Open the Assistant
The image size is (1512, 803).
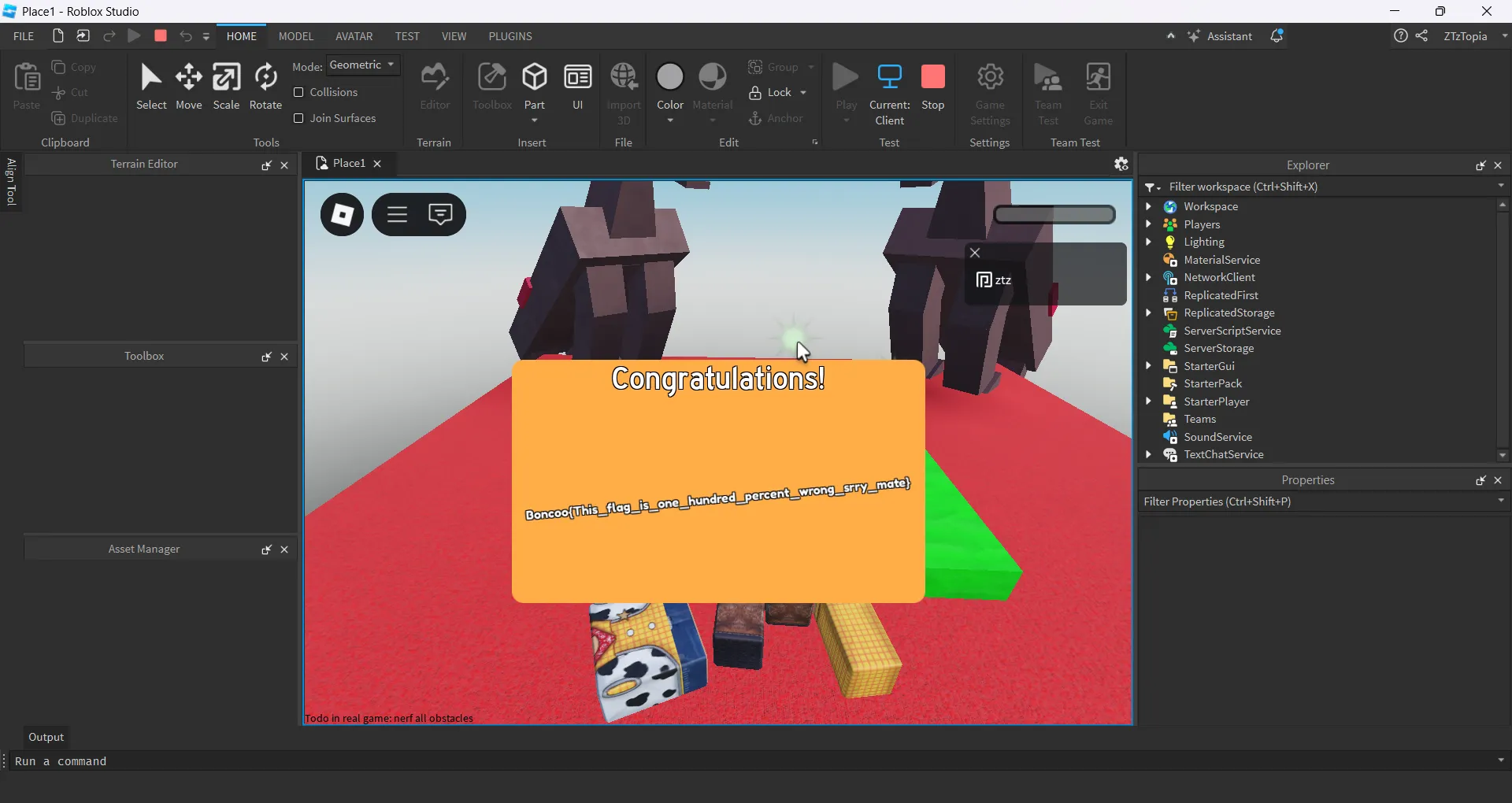(1220, 36)
